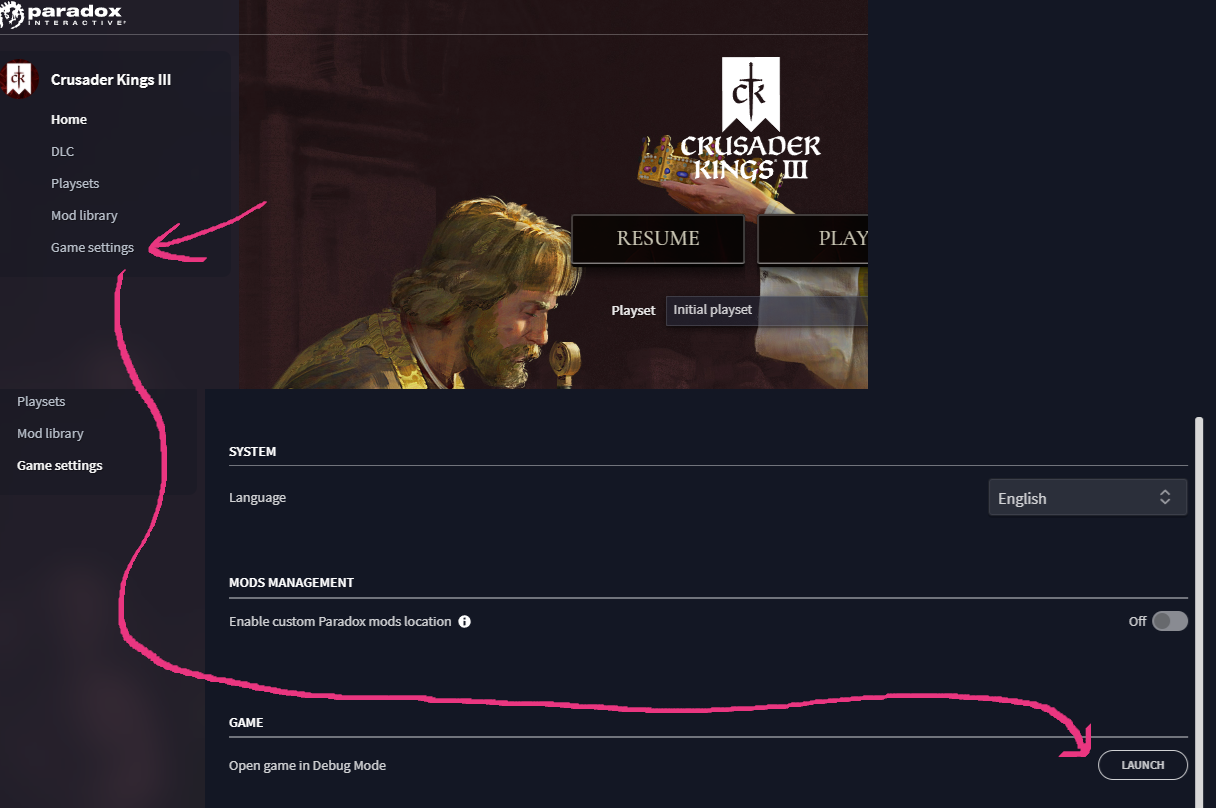Select the bold Game settings entry

pyautogui.click(x=60, y=465)
